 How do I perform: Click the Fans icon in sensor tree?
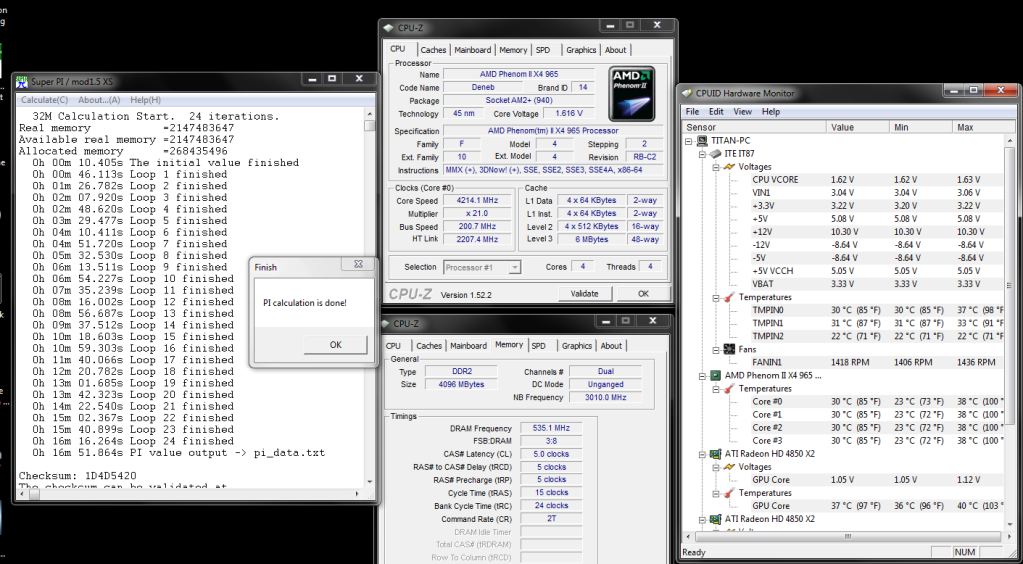click(x=728, y=349)
